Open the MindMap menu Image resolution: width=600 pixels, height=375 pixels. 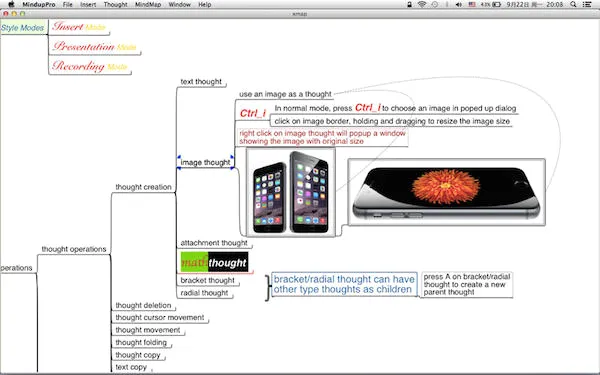(x=148, y=5)
